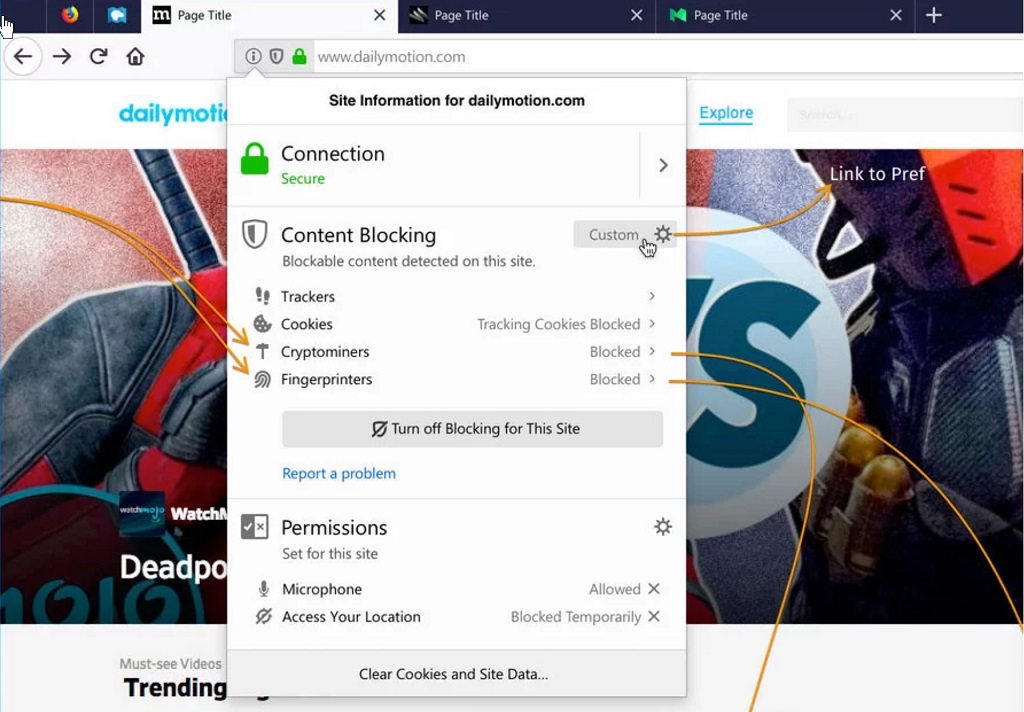
Task: Close the first Page Title tab
Action: [379, 15]
